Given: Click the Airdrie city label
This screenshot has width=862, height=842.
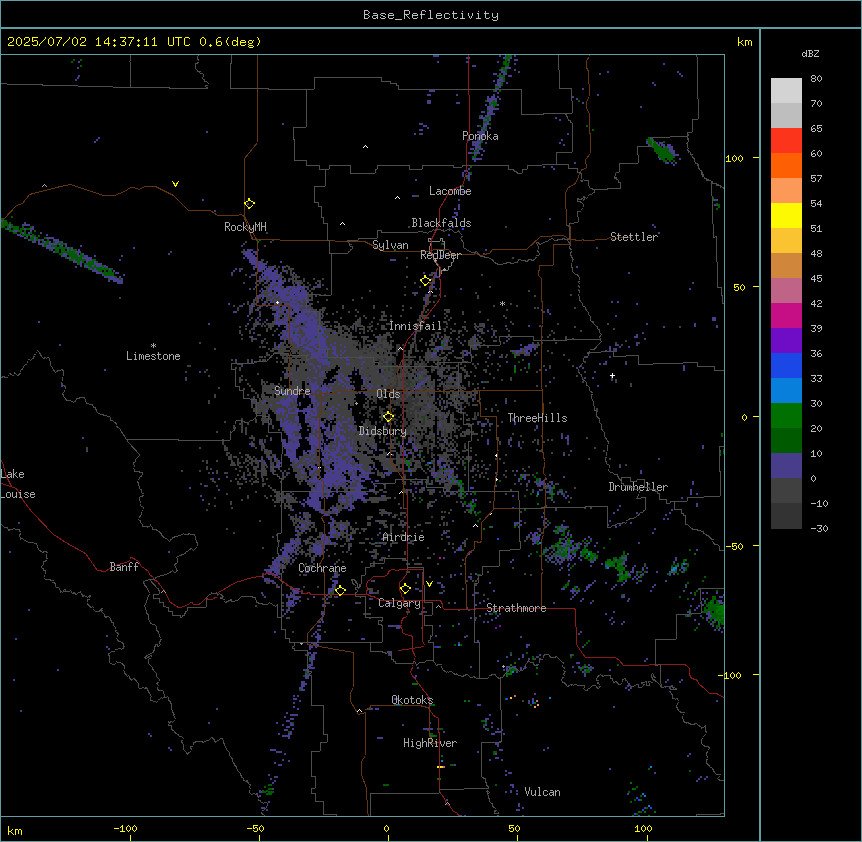Looking at the screenshot, I should [x=404, y=537].
